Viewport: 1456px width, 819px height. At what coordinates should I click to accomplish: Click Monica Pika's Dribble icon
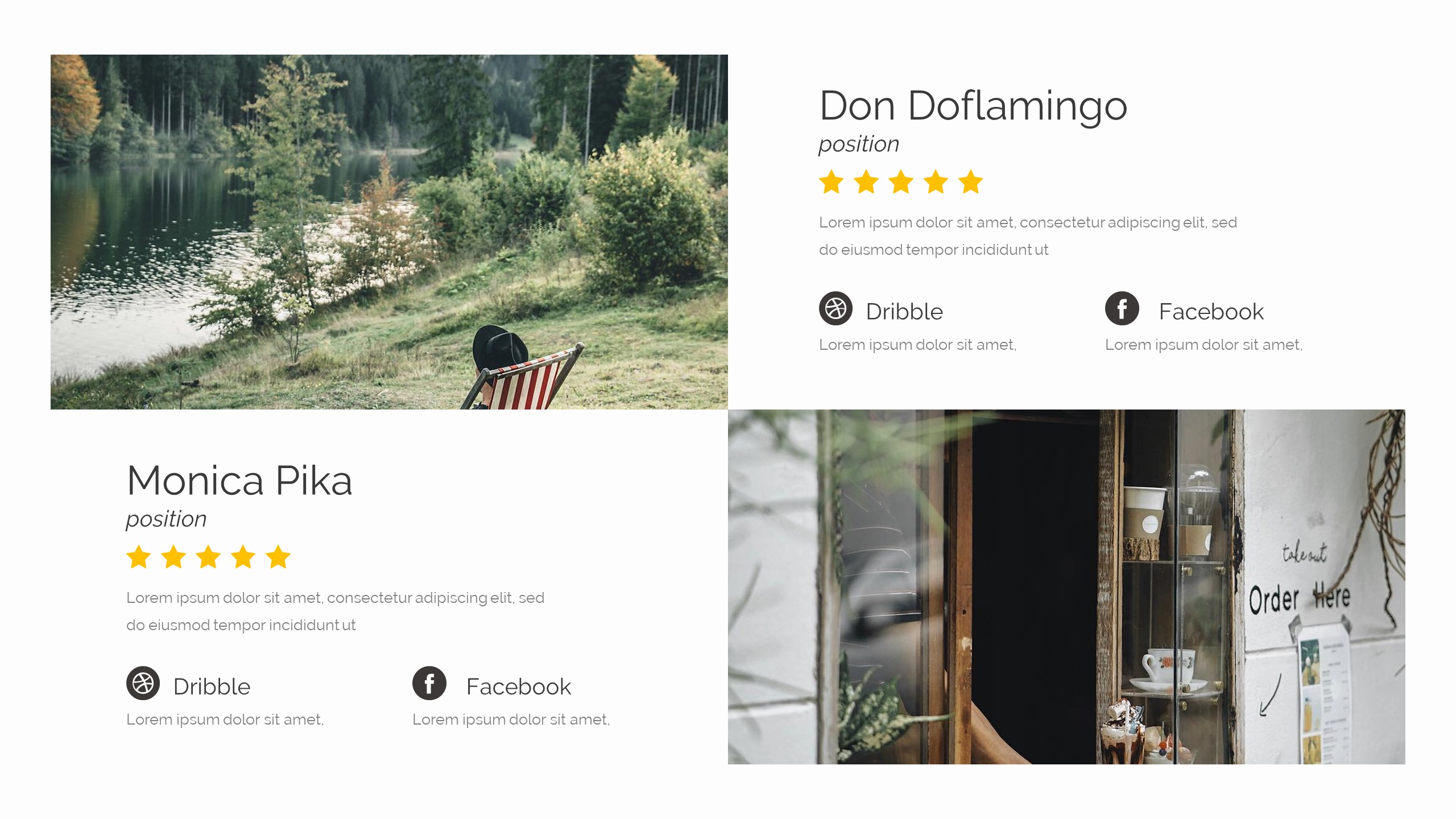(x=143, y=683)
